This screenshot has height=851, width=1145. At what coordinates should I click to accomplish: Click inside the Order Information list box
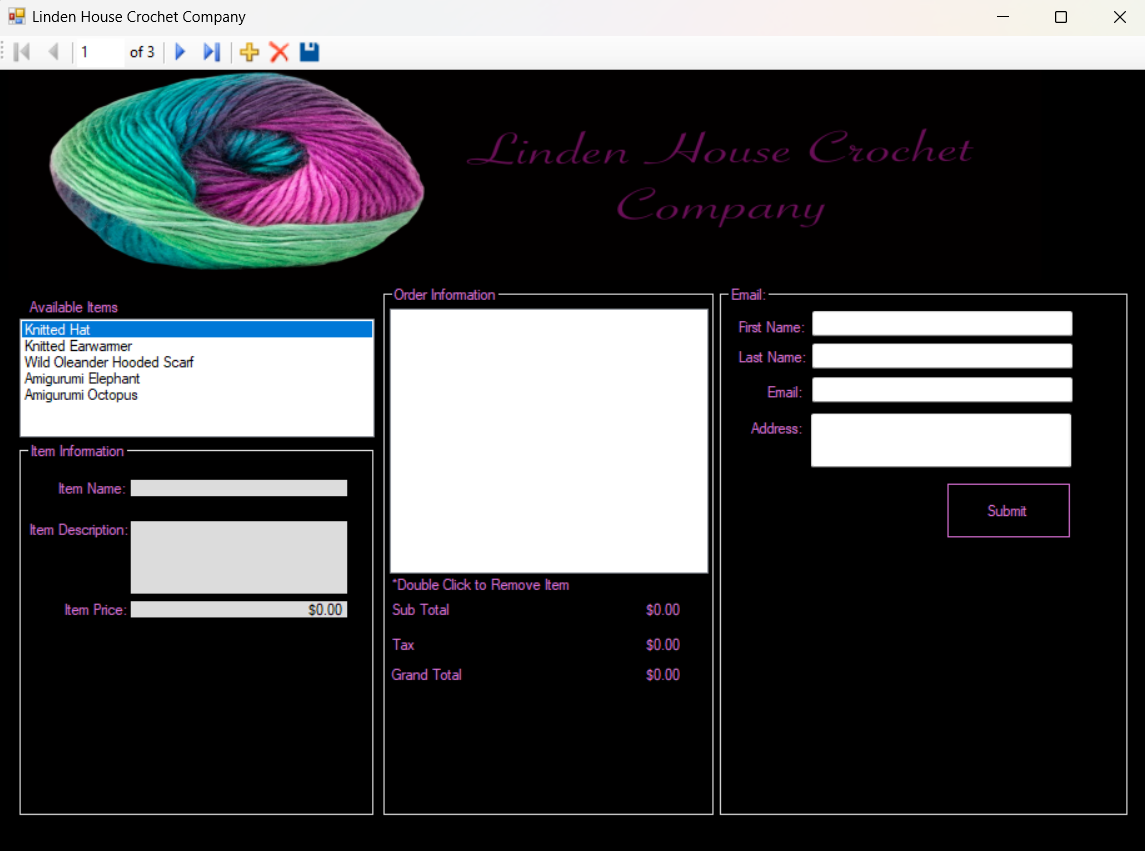[548, 440]
